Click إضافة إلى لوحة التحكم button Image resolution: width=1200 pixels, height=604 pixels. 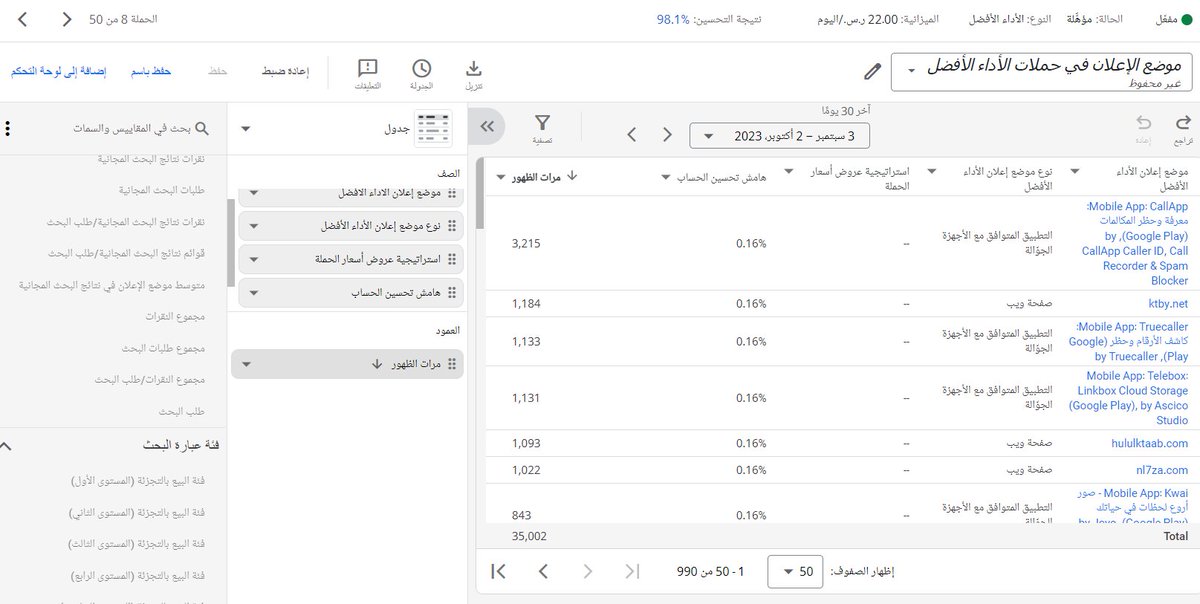tap(59, 72)
